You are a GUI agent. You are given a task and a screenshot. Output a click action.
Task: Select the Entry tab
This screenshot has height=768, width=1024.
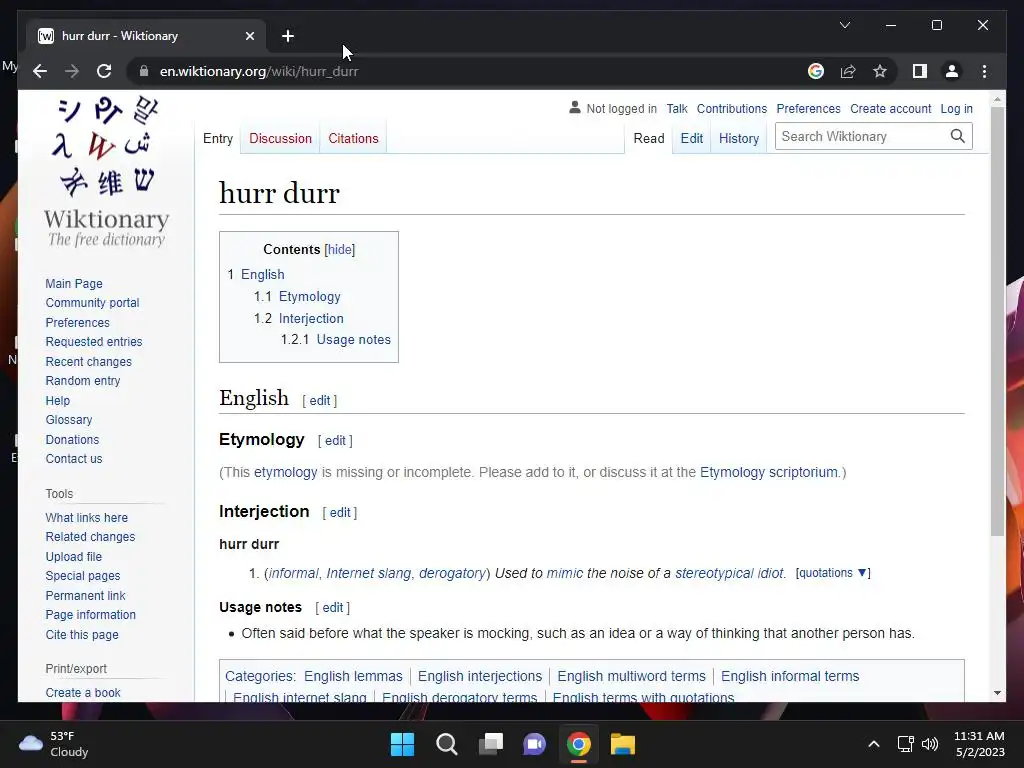coord(218,138)
